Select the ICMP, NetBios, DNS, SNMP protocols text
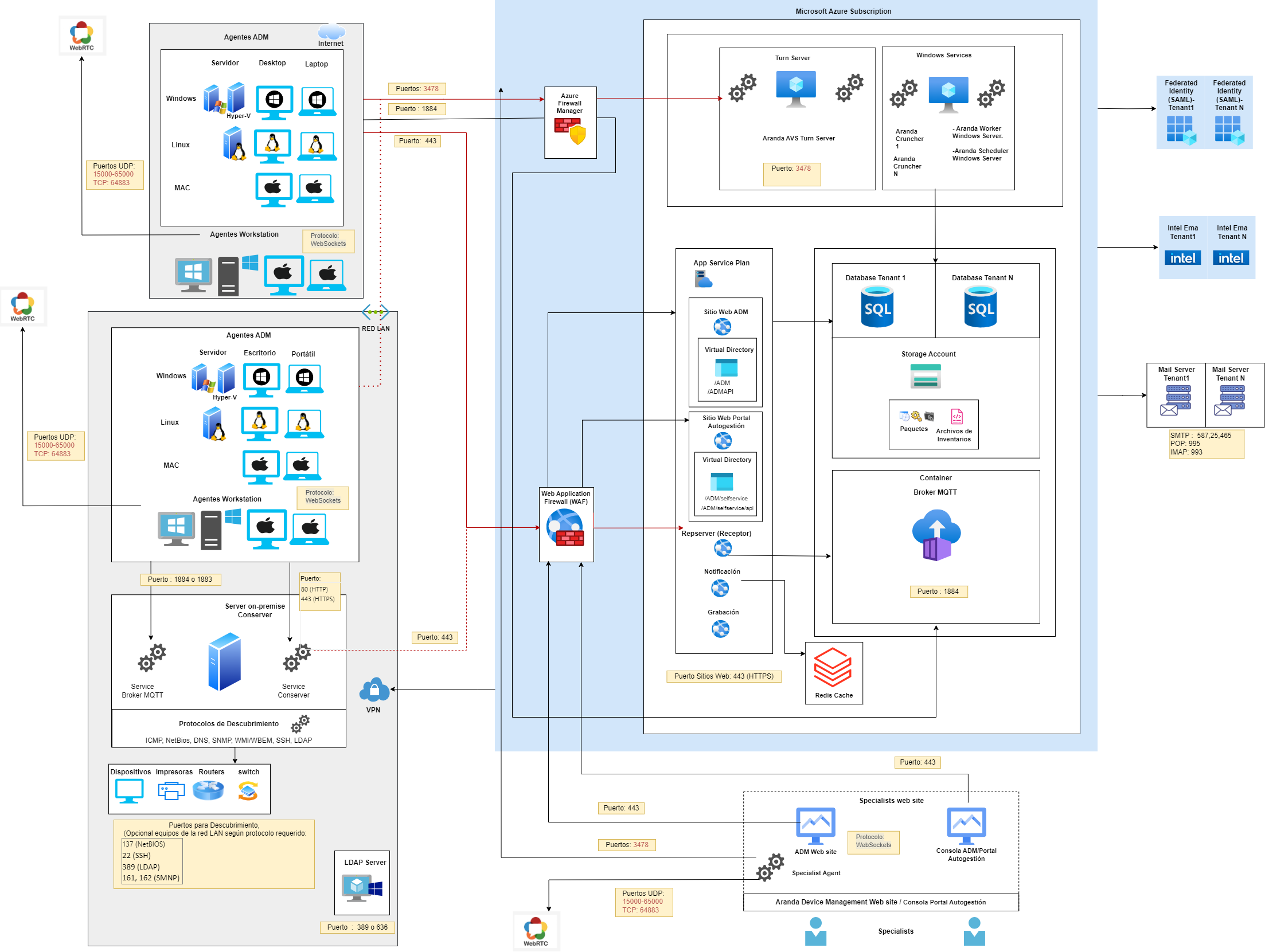The height and width of the screenshot is (952, 1265). (x=229, y=741)
